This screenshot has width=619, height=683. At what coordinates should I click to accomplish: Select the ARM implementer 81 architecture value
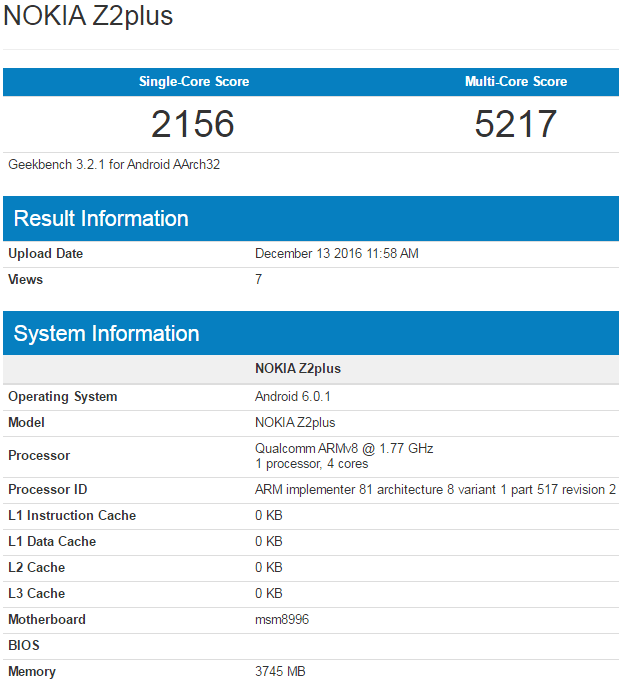[435, 490]
